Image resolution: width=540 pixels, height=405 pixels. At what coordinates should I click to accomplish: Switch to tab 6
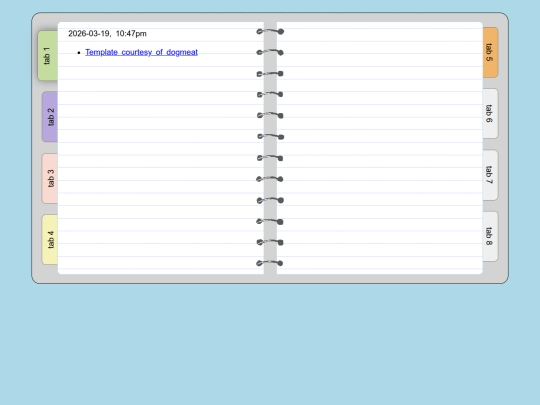pos(490,114)
